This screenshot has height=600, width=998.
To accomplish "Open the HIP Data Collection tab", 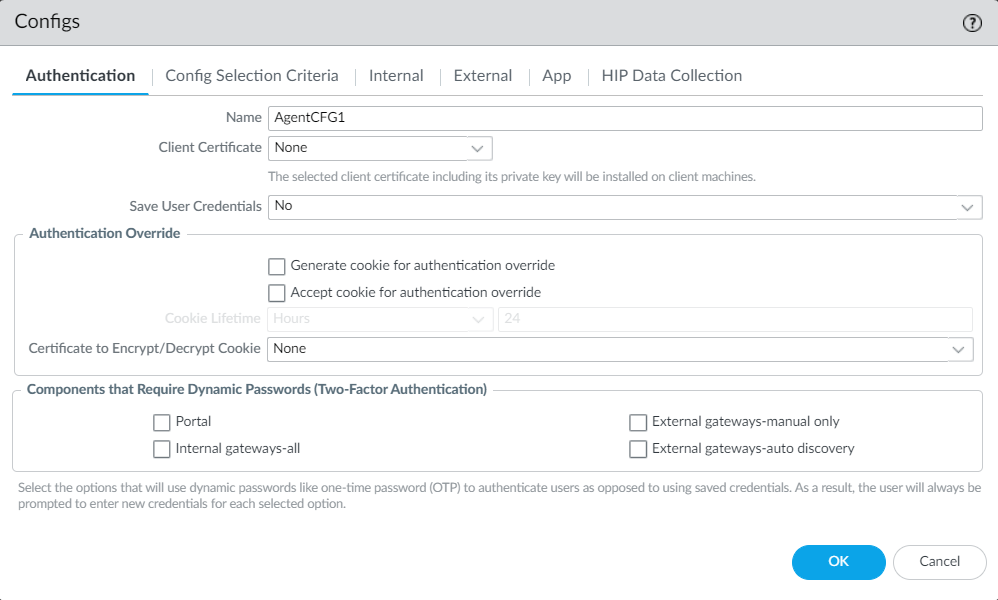I will point(672,76).
